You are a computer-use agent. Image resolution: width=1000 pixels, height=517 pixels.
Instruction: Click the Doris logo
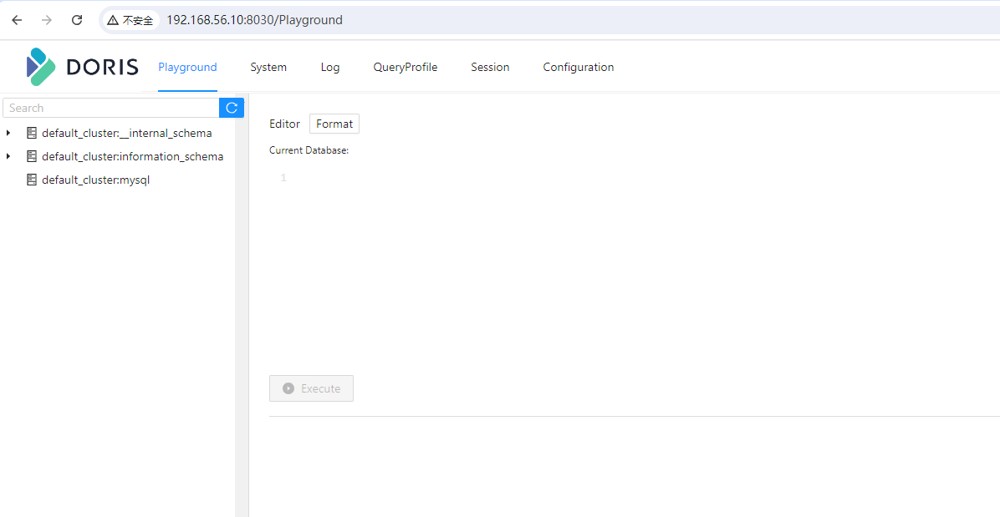(82, 67)
